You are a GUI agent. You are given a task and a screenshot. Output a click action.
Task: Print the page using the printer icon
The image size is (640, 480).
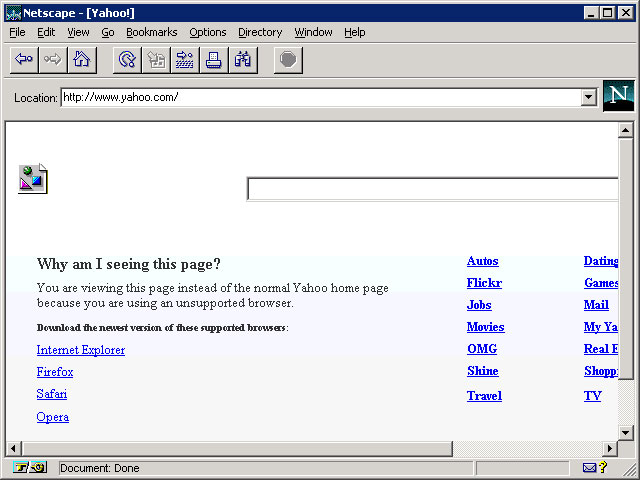(x=214, y=60)
